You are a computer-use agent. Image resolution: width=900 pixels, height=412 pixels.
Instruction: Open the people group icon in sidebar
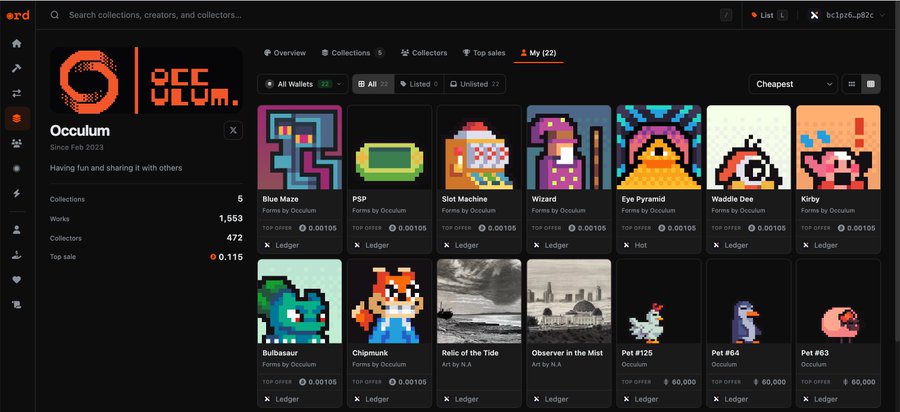pyautogui.click(x=17, y=143)
